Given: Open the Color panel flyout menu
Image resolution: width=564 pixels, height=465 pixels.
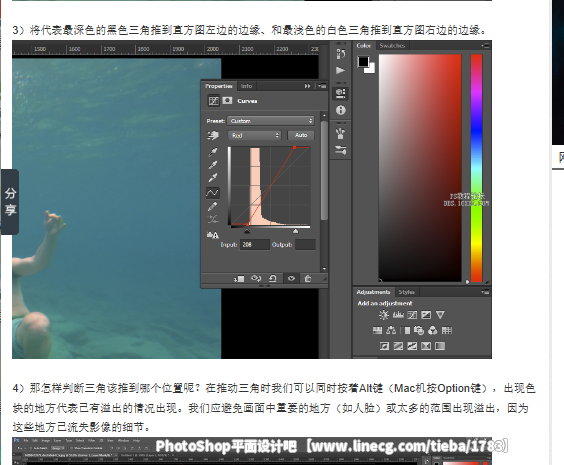Looking at the screenshot, I should coord(485,46).
